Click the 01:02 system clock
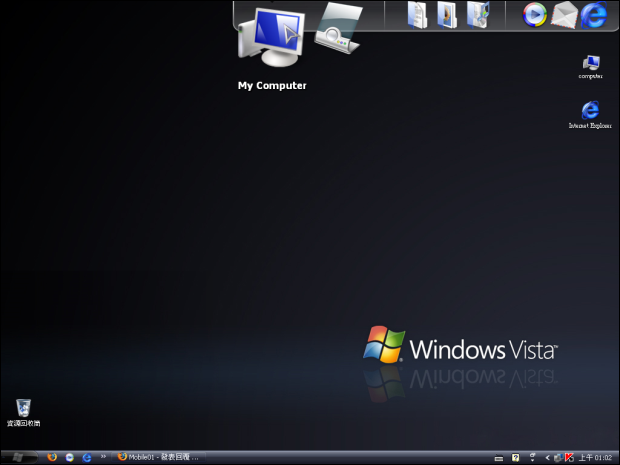 (x=595, y=458)
